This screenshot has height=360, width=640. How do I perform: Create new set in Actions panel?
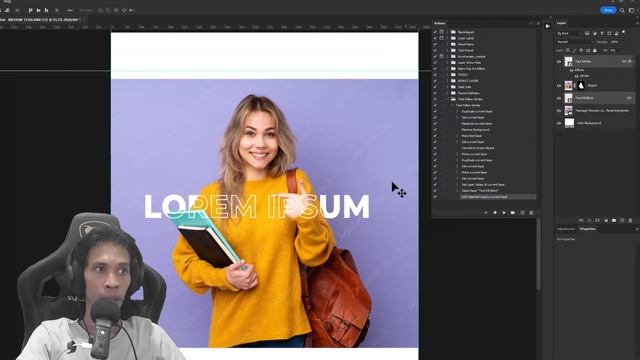[513, 213]
